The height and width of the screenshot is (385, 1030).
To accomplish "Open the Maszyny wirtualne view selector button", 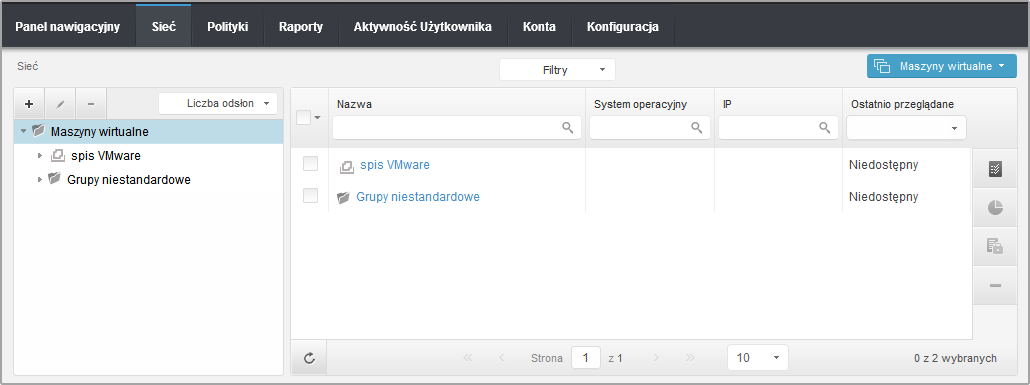I will [941, 66].
